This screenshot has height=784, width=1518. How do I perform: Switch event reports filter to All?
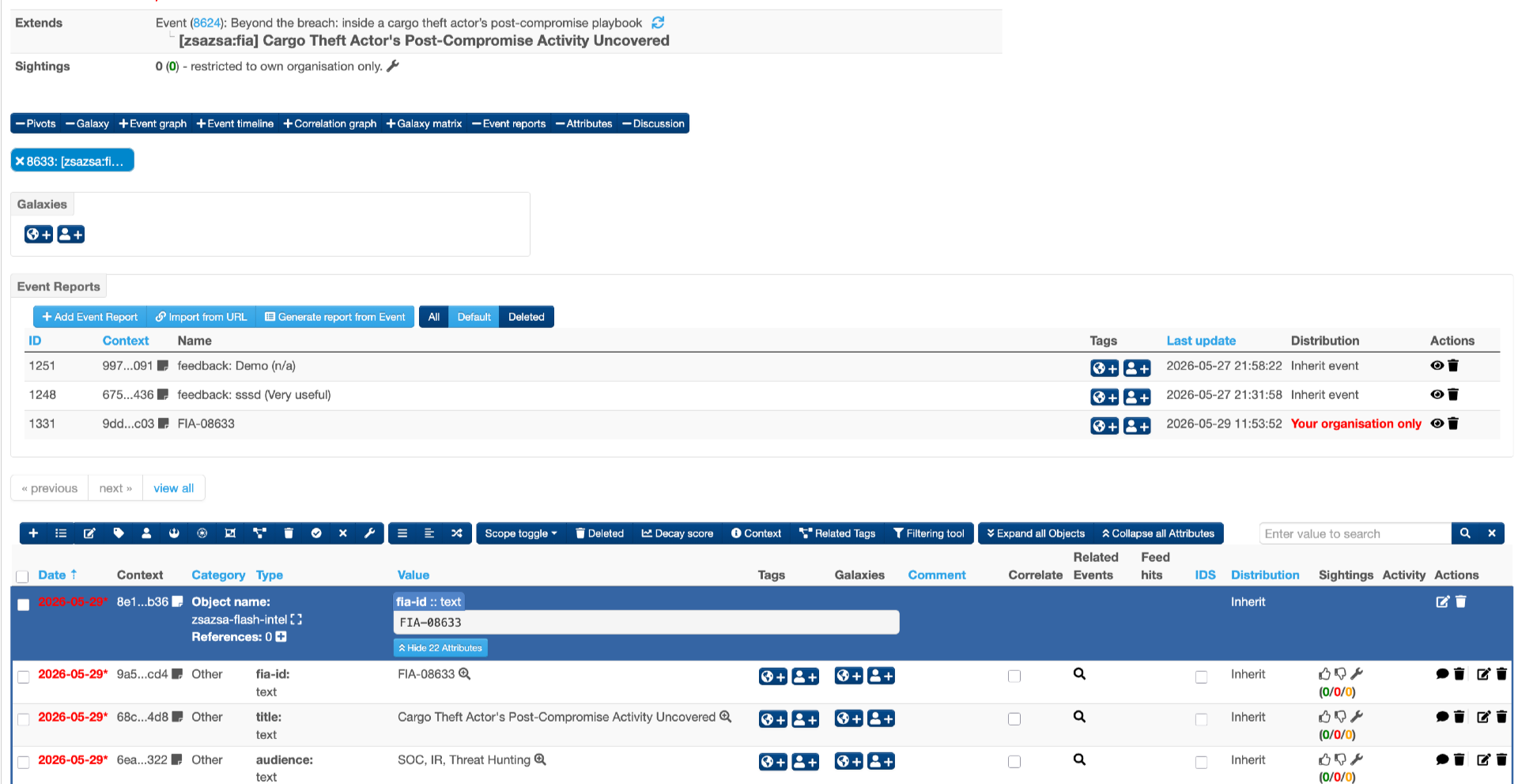pyautogui.click(x=434, y=317)
